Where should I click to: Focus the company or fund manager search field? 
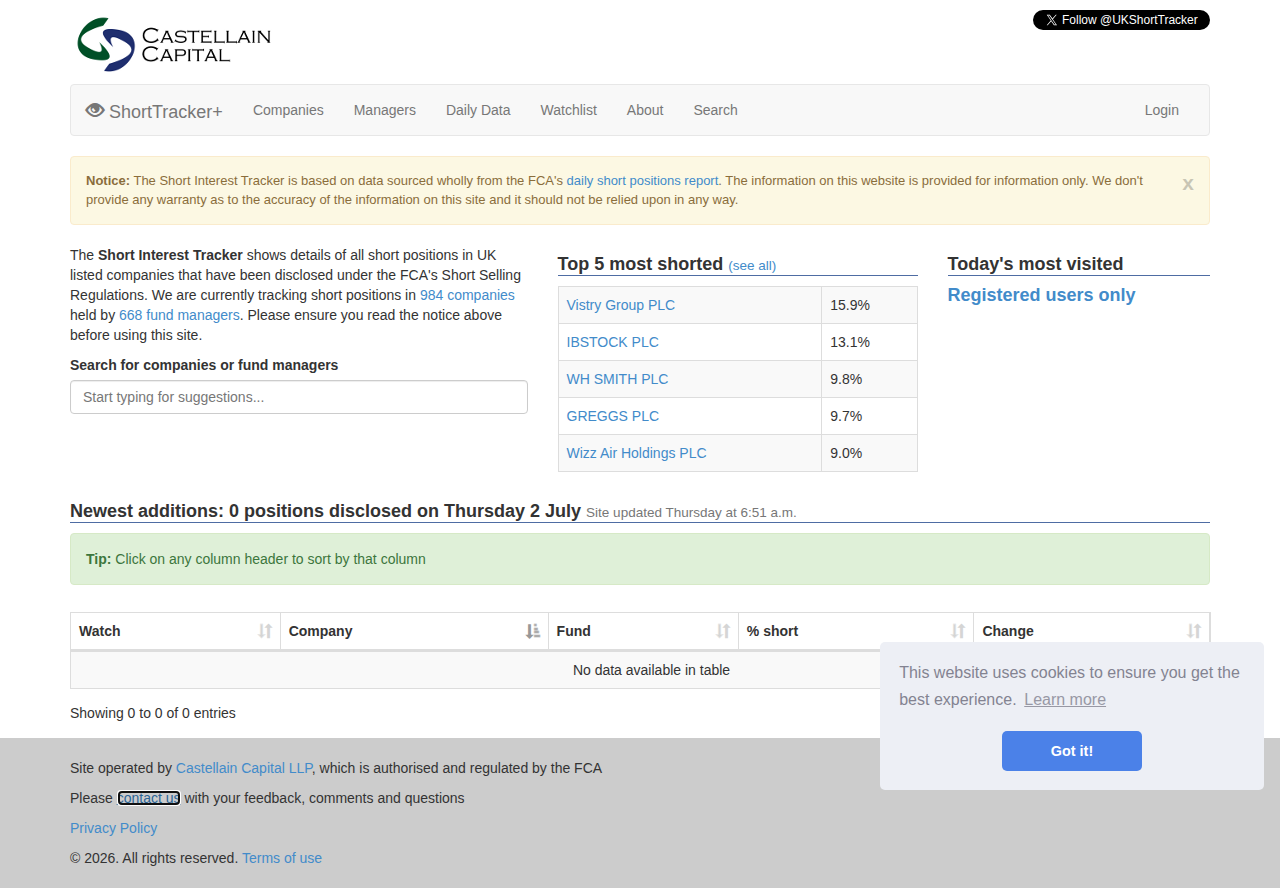click(x=299, y=397)
